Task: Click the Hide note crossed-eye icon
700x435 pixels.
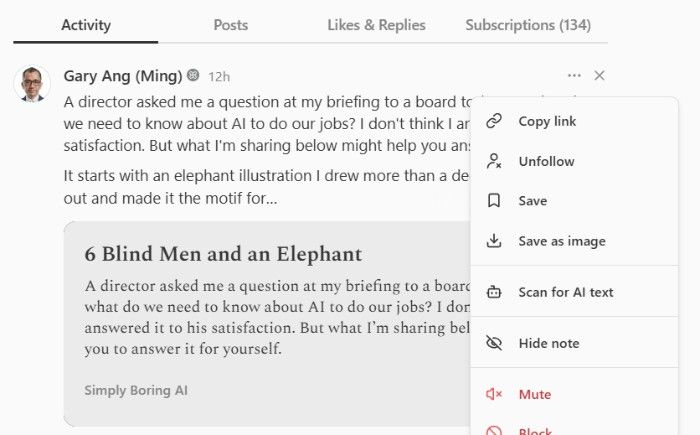Action: pos(494,343)
